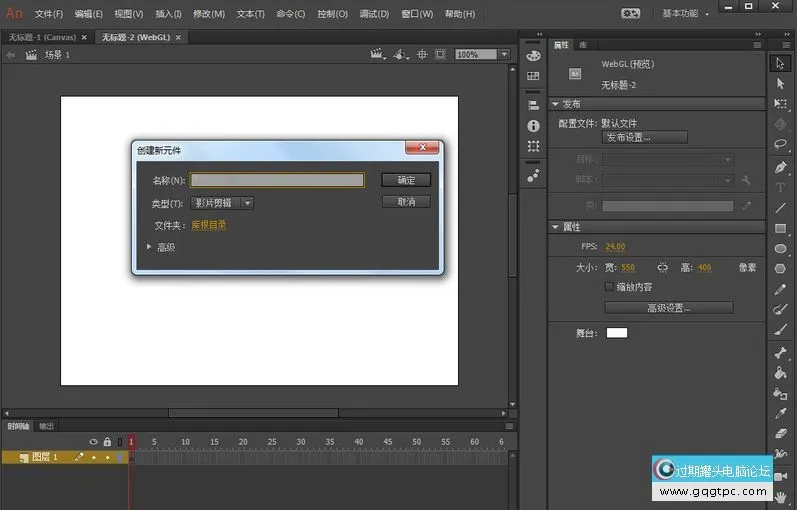Activate the Lasso tool
797x510 pixels.
[781, 145]
